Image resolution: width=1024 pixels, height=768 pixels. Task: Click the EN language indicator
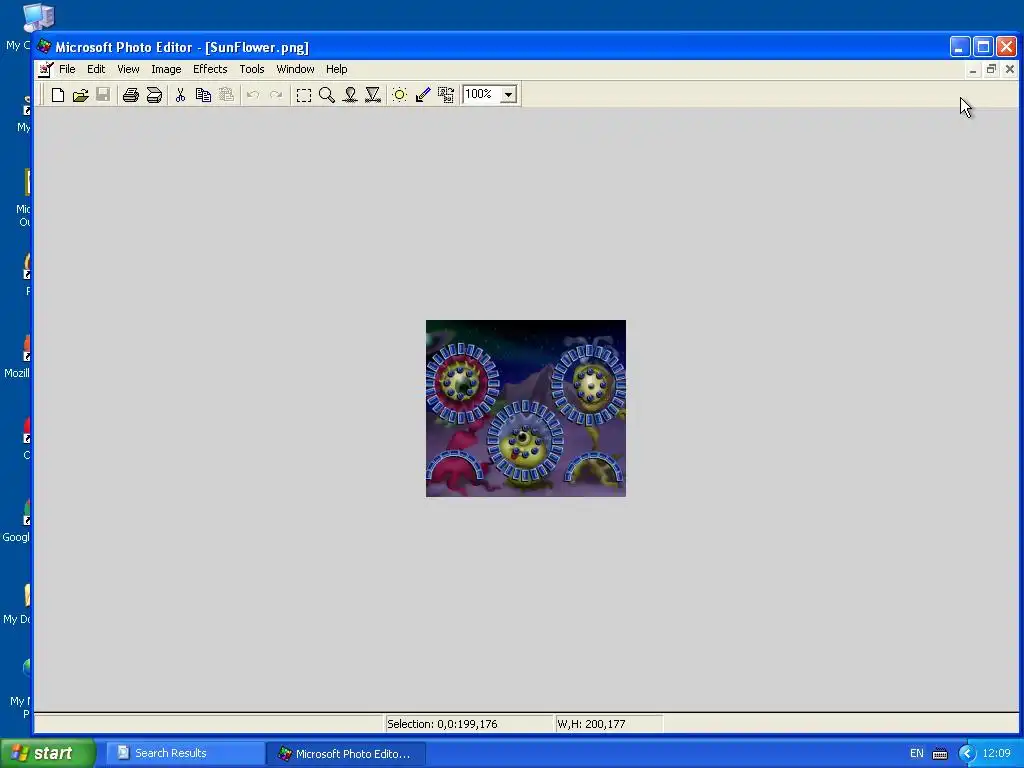(917, 754)
